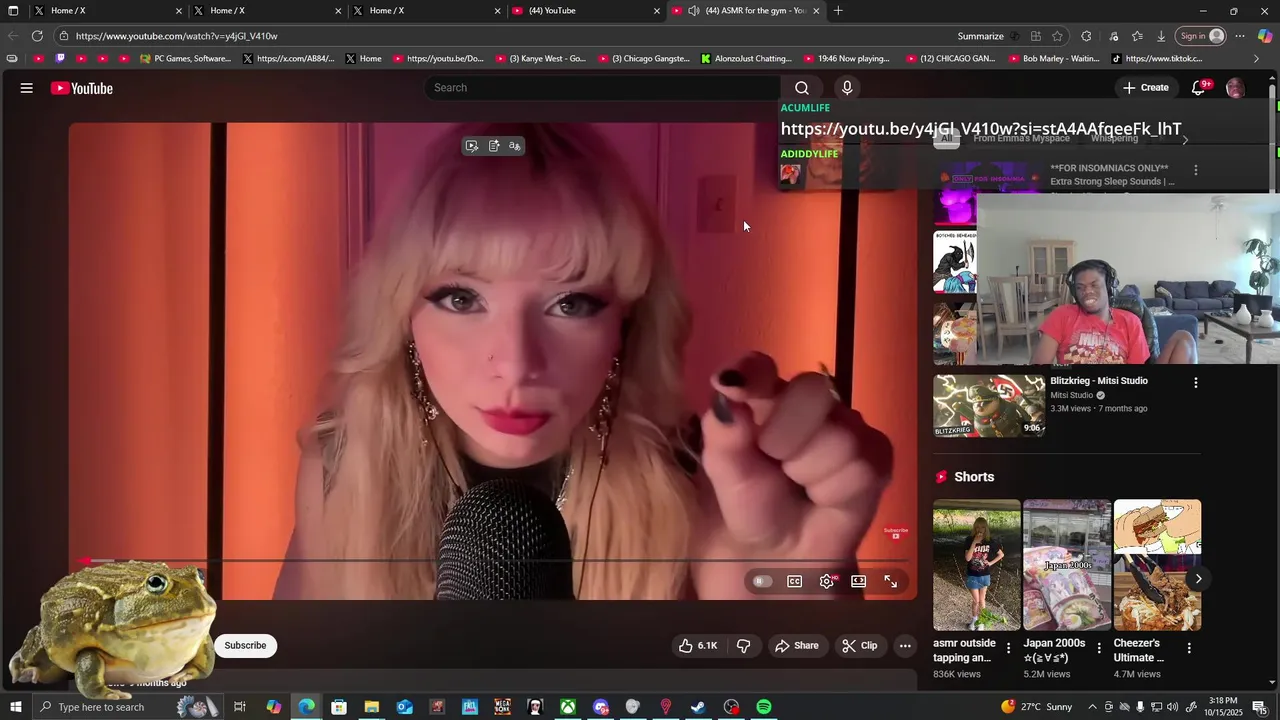Open the Task View taskbar button
1280x720 pixels.
pyautogui.click(x=240, y=707)
